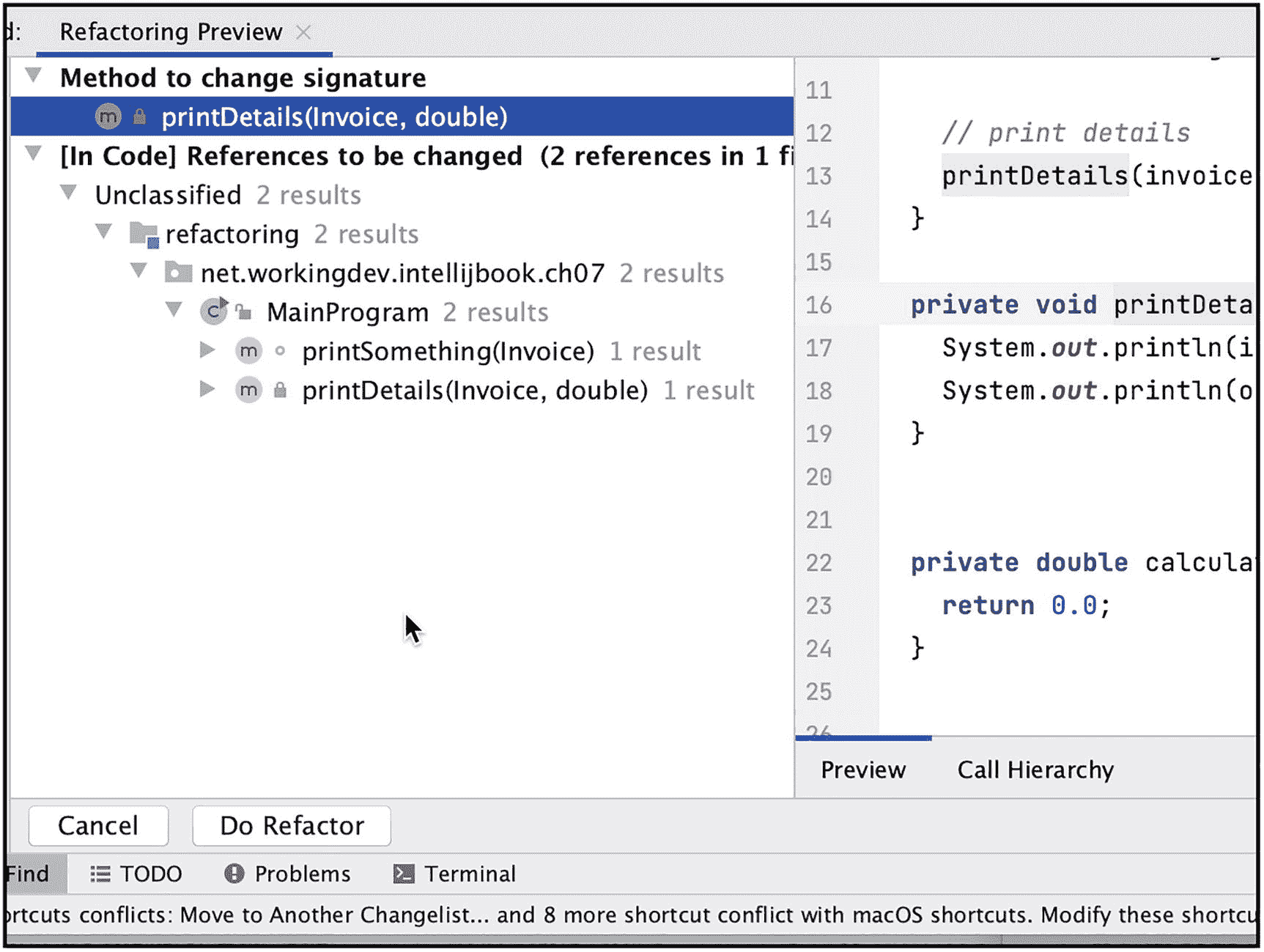Switch to the Refactoring Preview tab
The width and height of the screenshot is (1264, 952).
(171, 32)
